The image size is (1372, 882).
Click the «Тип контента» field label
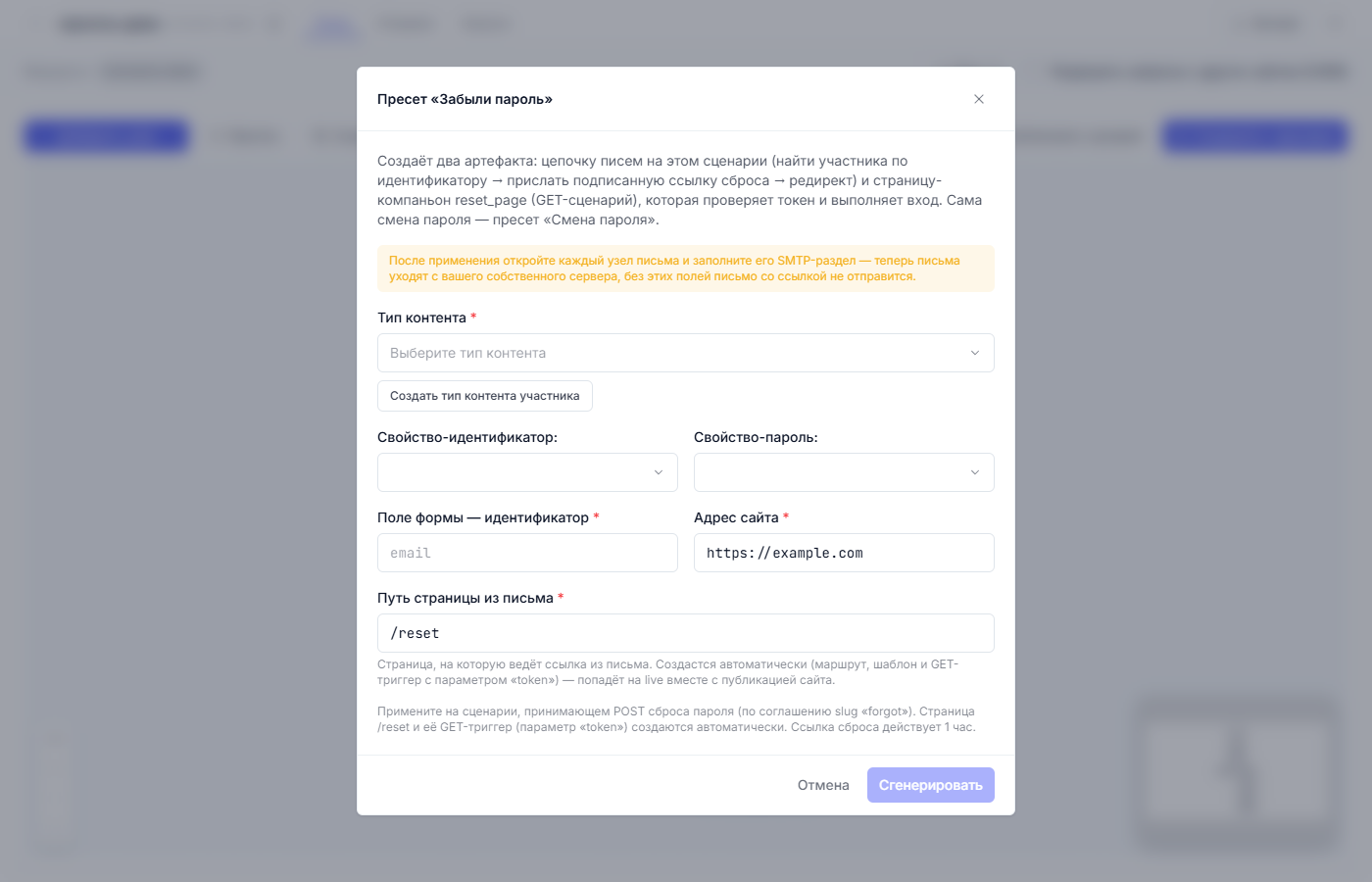421,318
